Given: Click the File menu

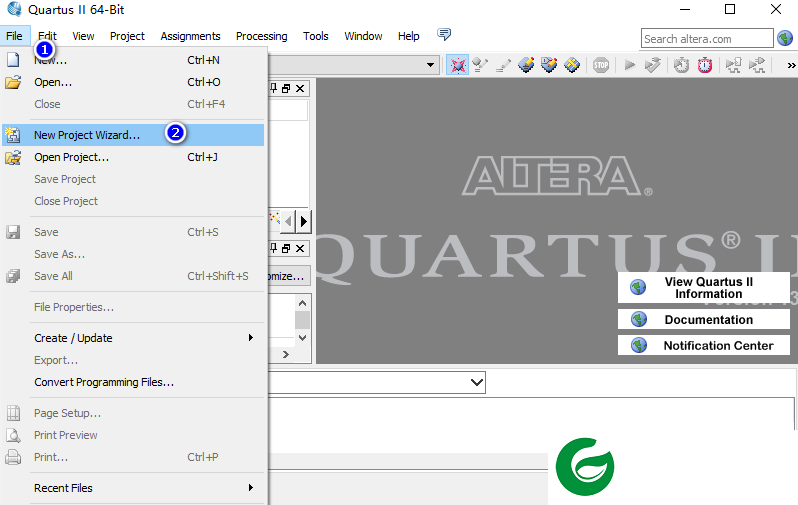Looking at the screenshot, I should pos(14,36).
